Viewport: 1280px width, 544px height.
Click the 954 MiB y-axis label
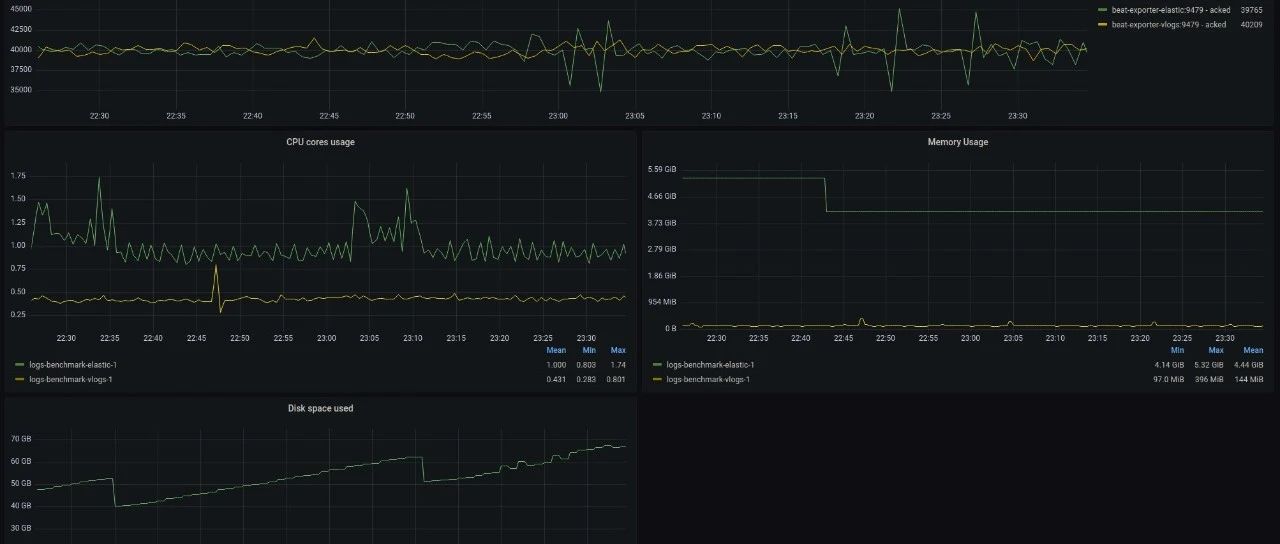coord(663,301)
